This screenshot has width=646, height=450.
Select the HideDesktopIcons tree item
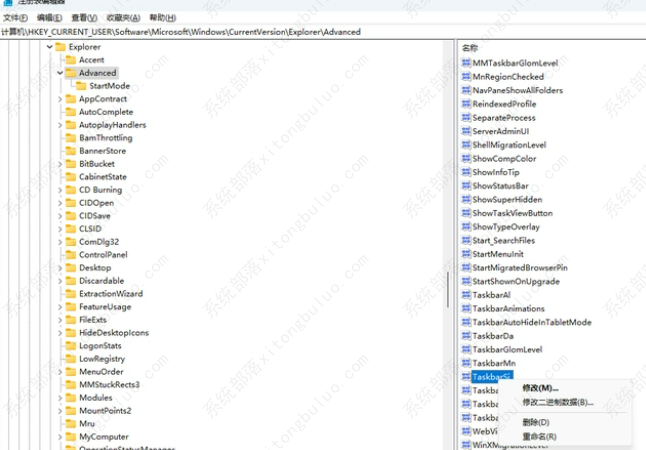coord(114,333)
